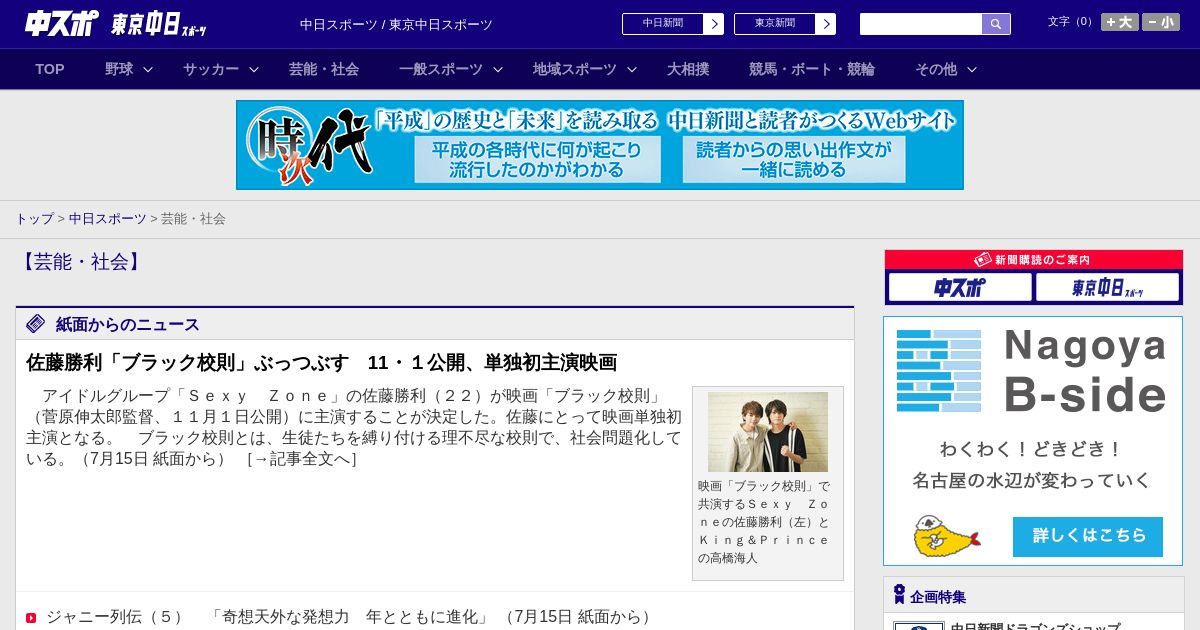Click →記事全文へ link
The height and width of the screenshot is (630, 1200).
click(x=301, y=459)
